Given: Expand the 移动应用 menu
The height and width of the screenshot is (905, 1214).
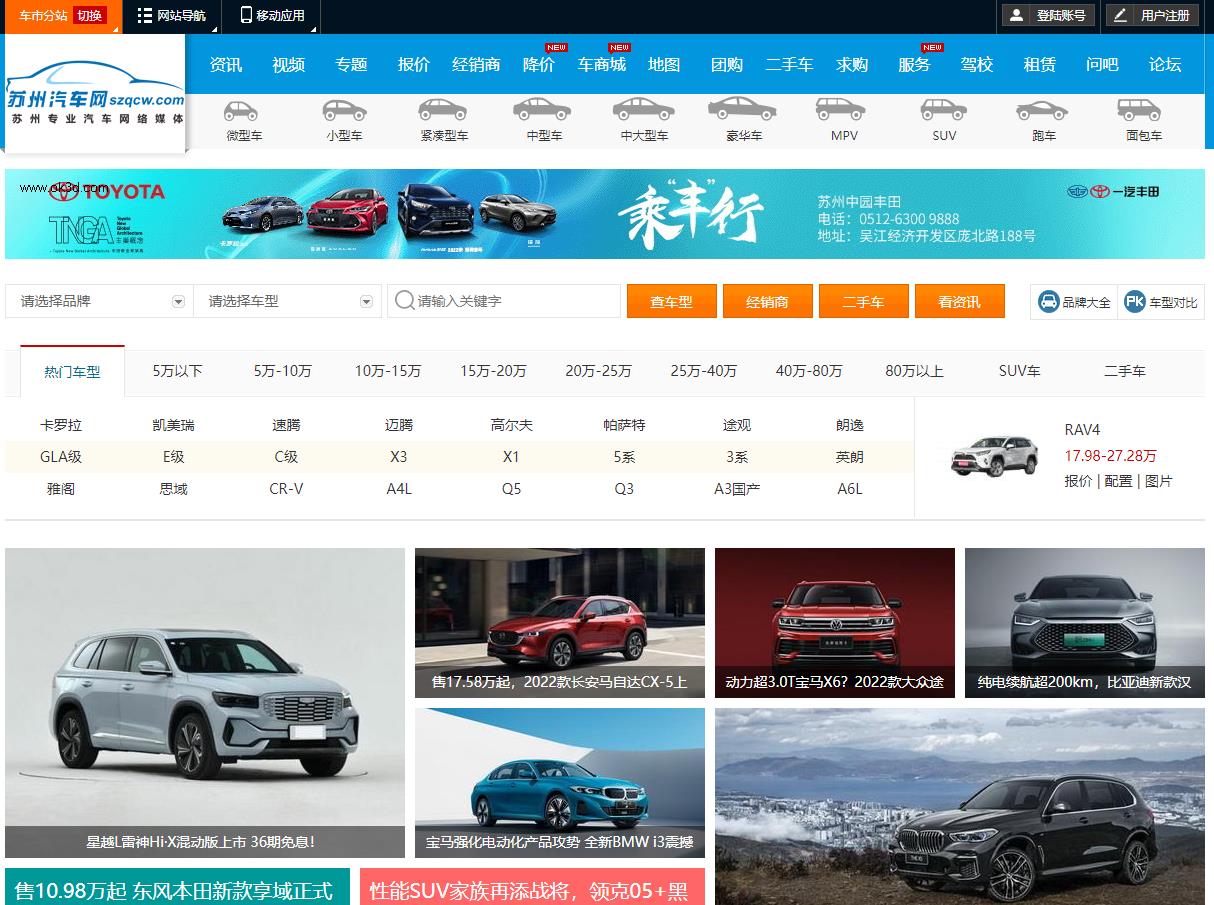Looking at the screenshot, I should 272,15.
